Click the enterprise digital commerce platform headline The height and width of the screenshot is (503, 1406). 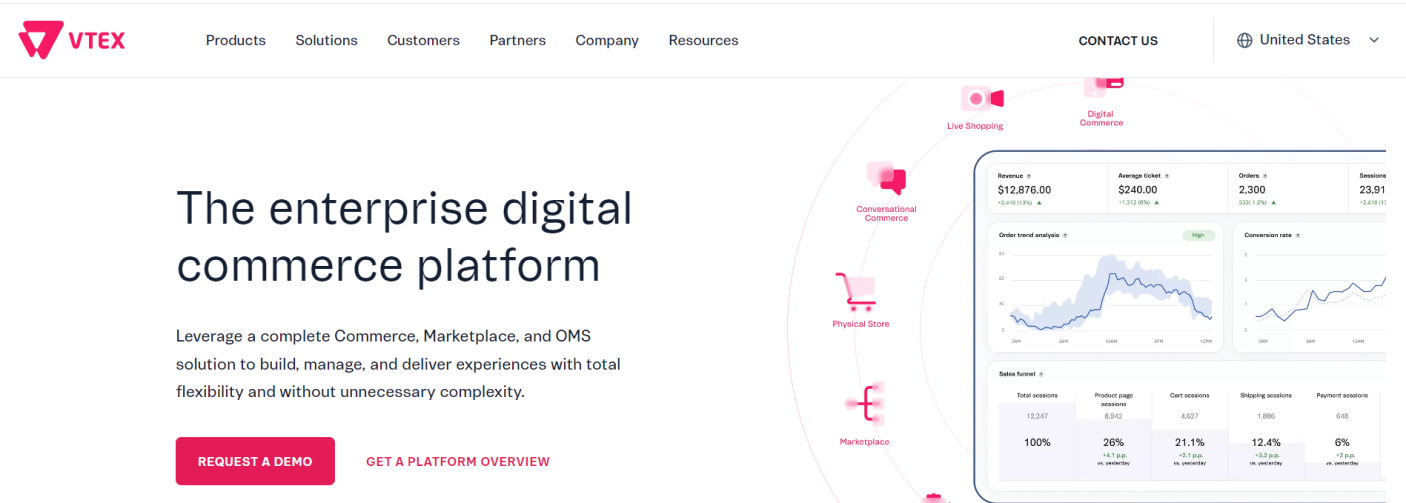pos(404,236)
